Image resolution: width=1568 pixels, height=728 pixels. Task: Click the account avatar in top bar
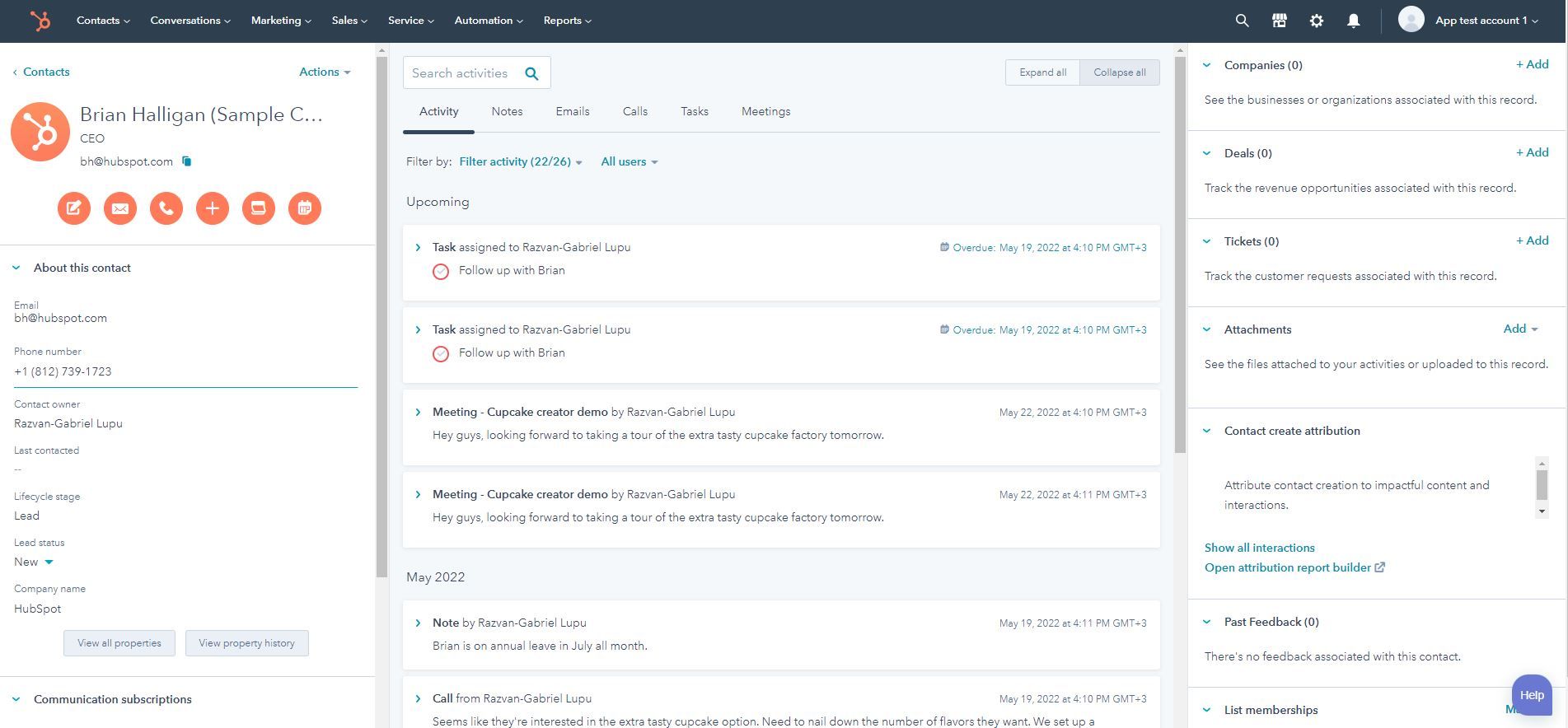tap(1411, 20)
